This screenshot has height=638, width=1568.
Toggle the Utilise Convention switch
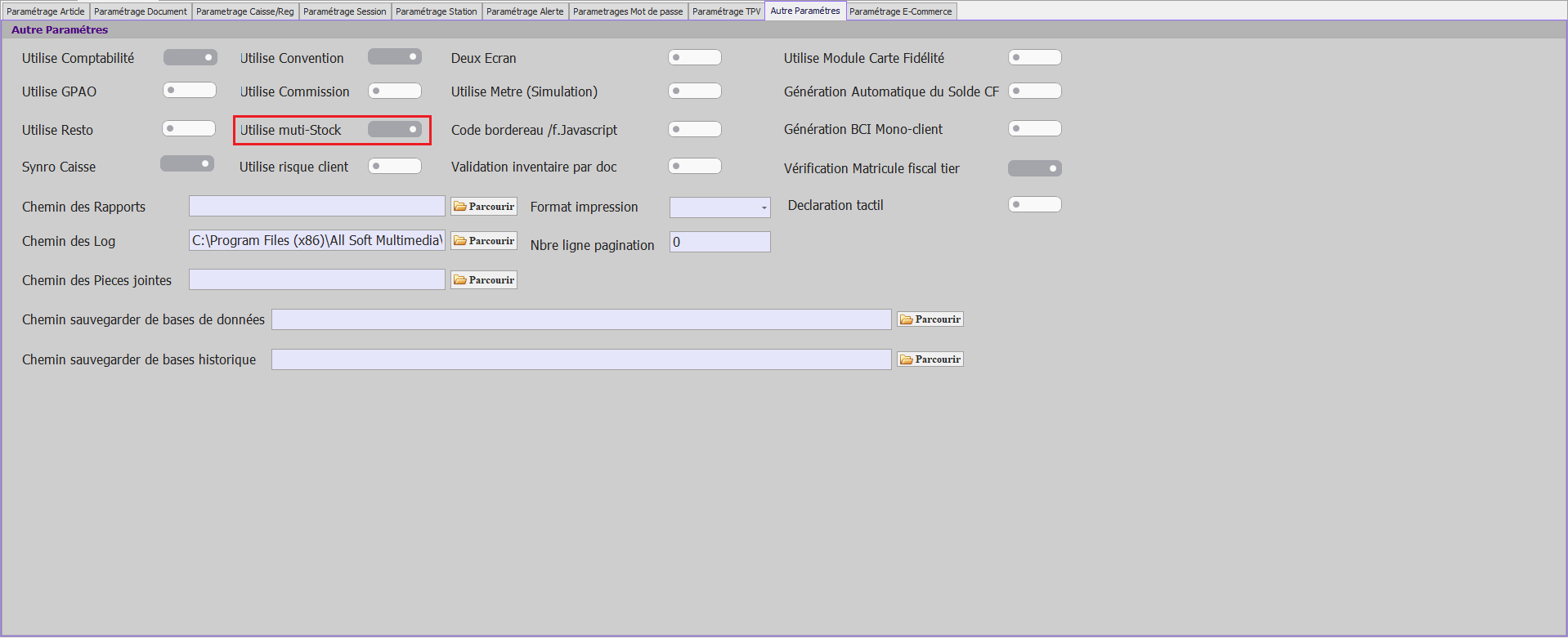[395, 56]
